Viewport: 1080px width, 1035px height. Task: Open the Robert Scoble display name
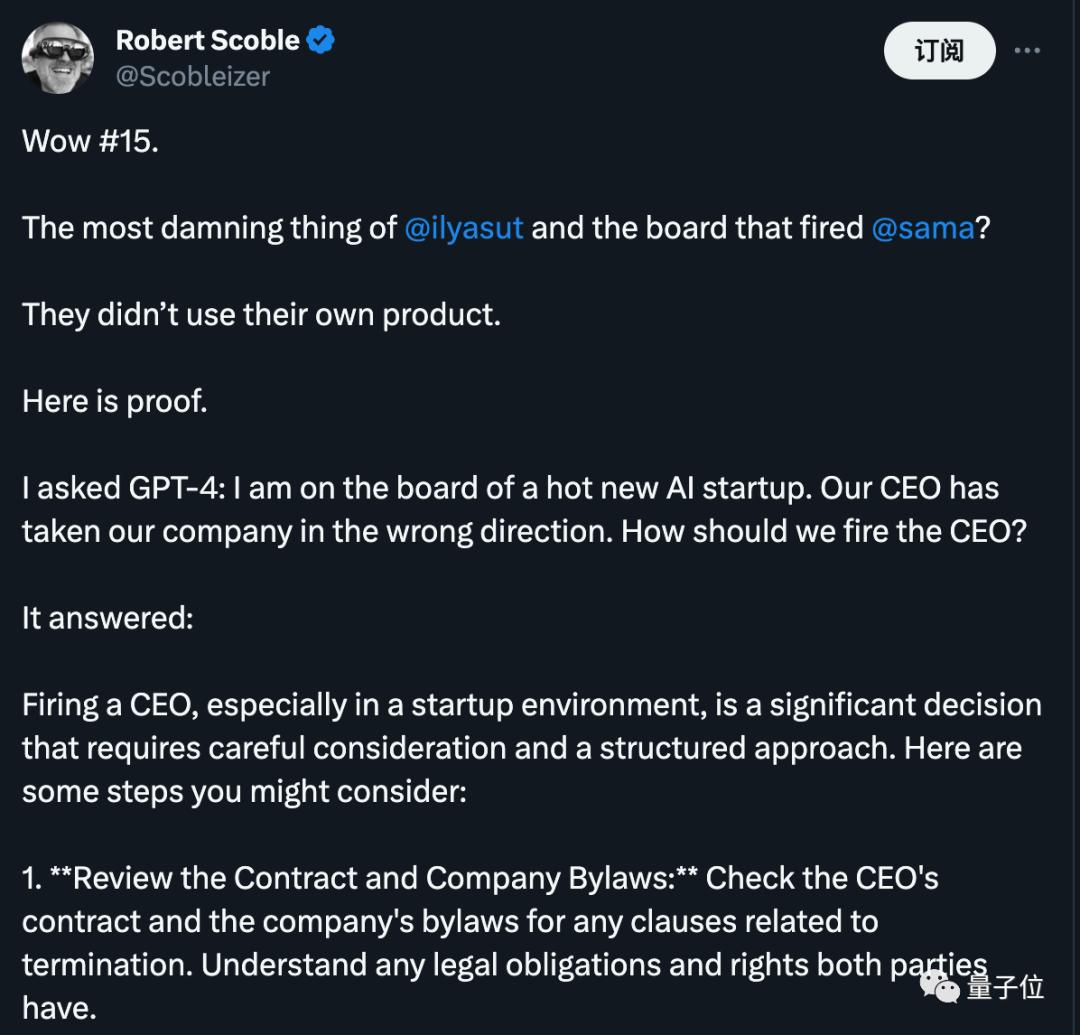207,40
